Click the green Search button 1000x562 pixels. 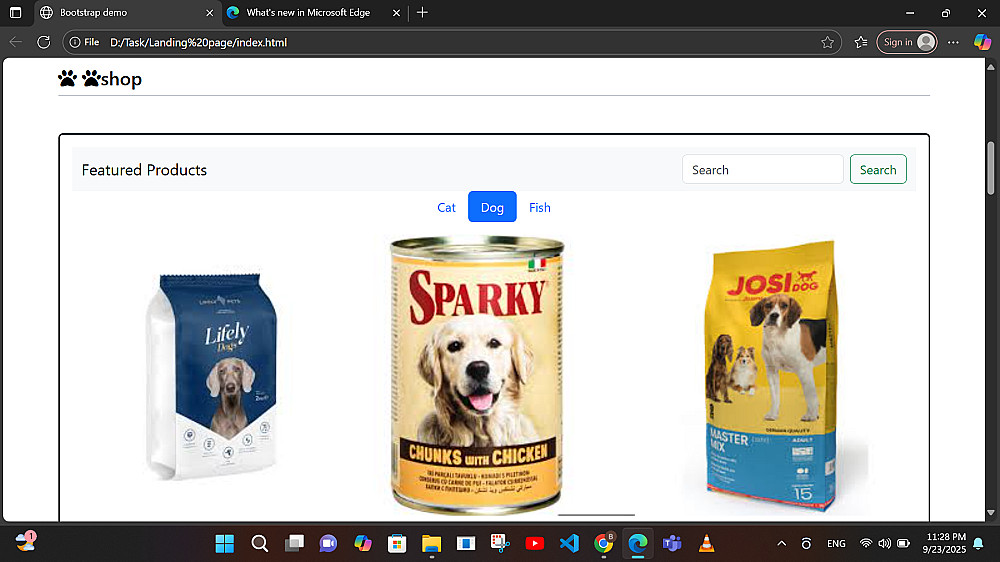click(878, 170)
